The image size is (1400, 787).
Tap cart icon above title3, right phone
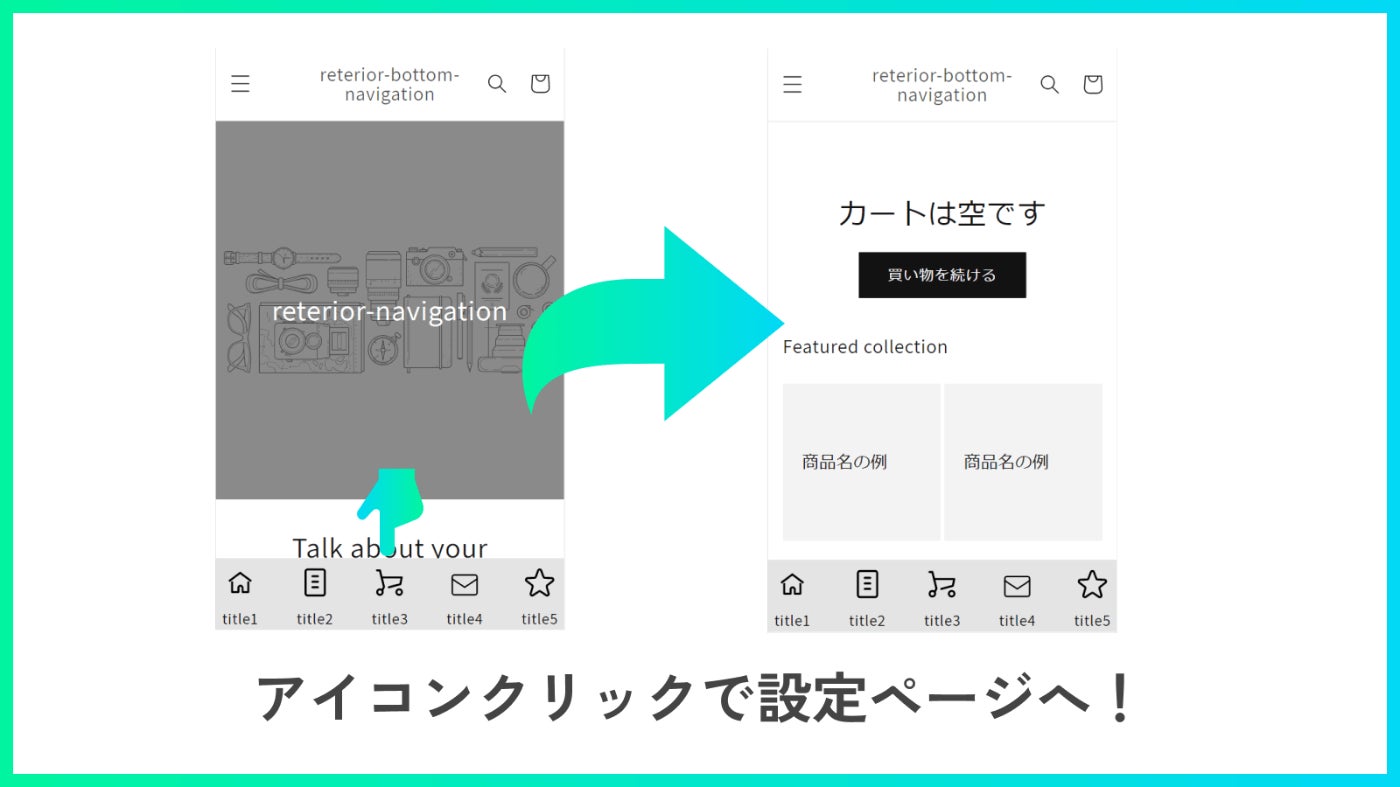click(941, 584)
